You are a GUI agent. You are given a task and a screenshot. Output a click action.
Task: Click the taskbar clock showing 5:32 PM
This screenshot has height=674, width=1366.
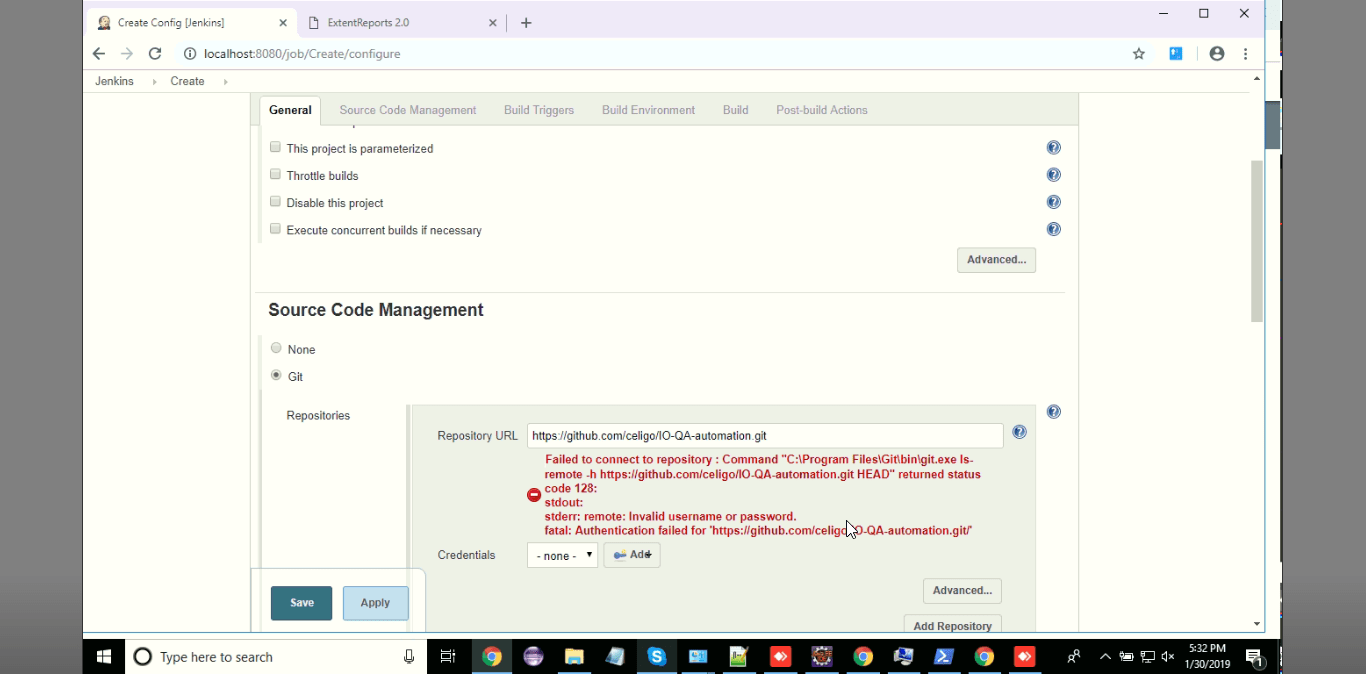tap(1207, 657)
